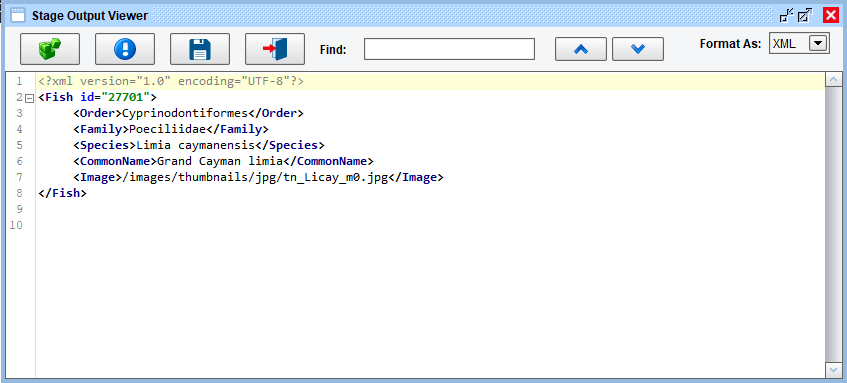
Task: Find previous match with up arrow
Action: click(581, 49)
